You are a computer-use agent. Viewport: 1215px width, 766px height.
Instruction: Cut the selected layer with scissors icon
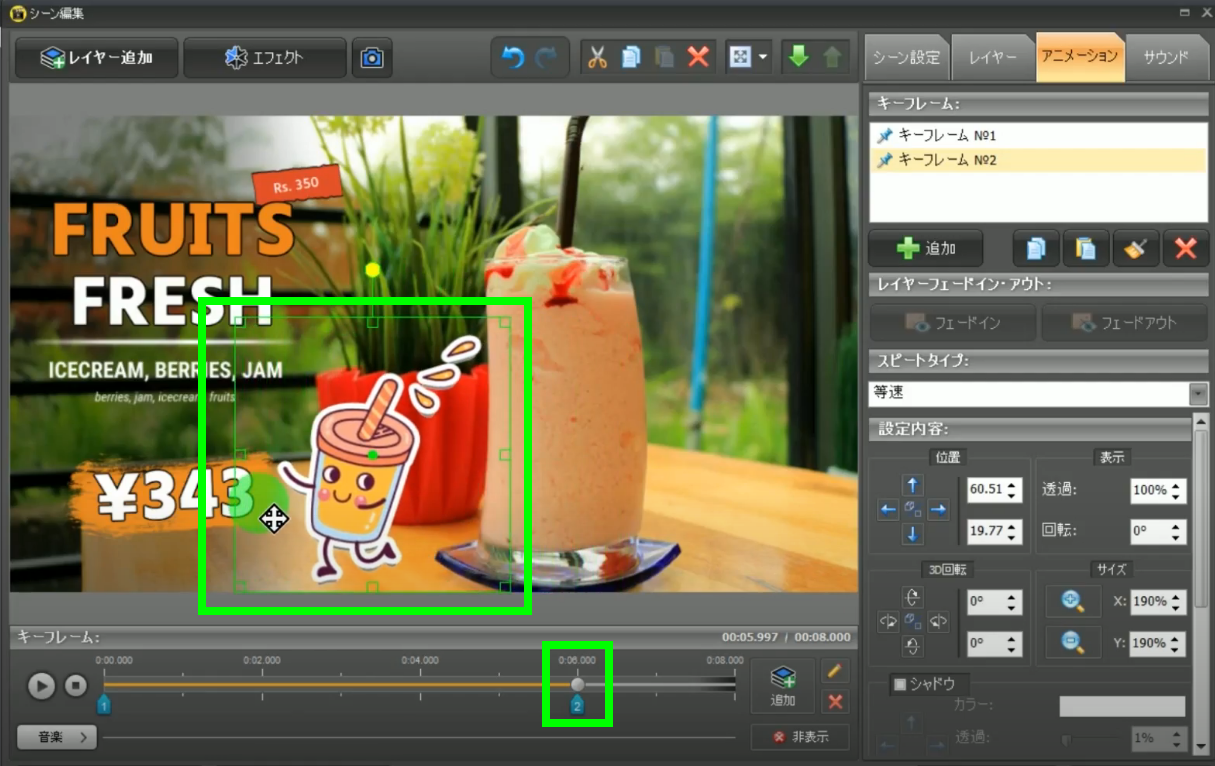coord(597,58)
